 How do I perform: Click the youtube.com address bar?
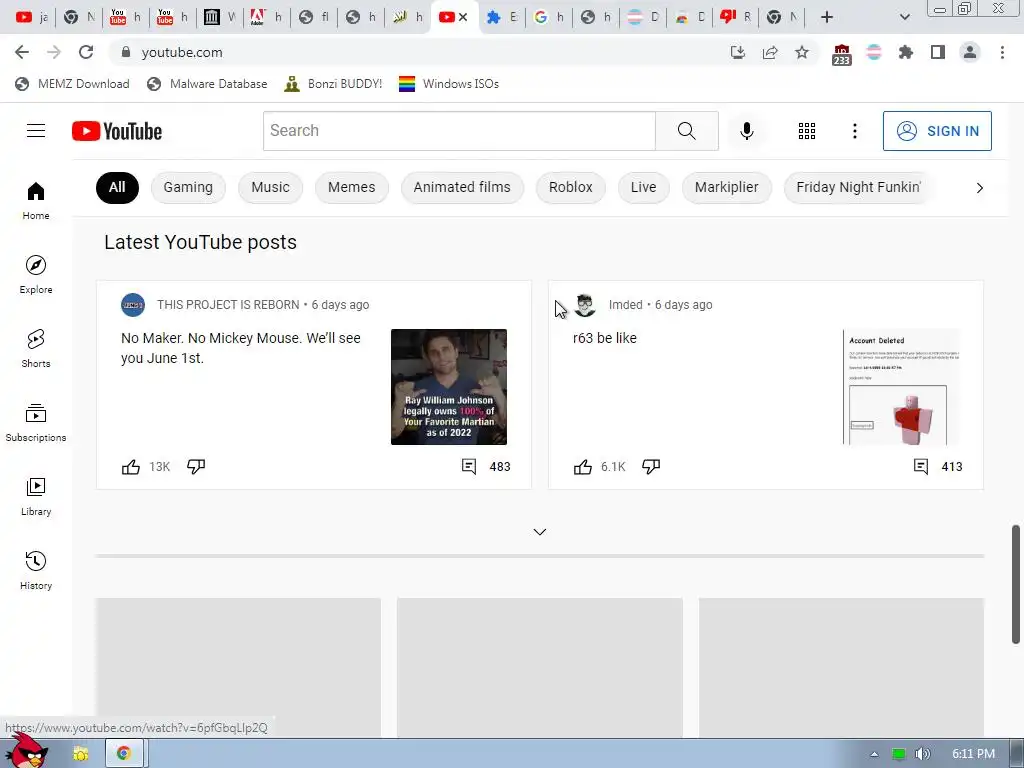(x=418, y=52)
